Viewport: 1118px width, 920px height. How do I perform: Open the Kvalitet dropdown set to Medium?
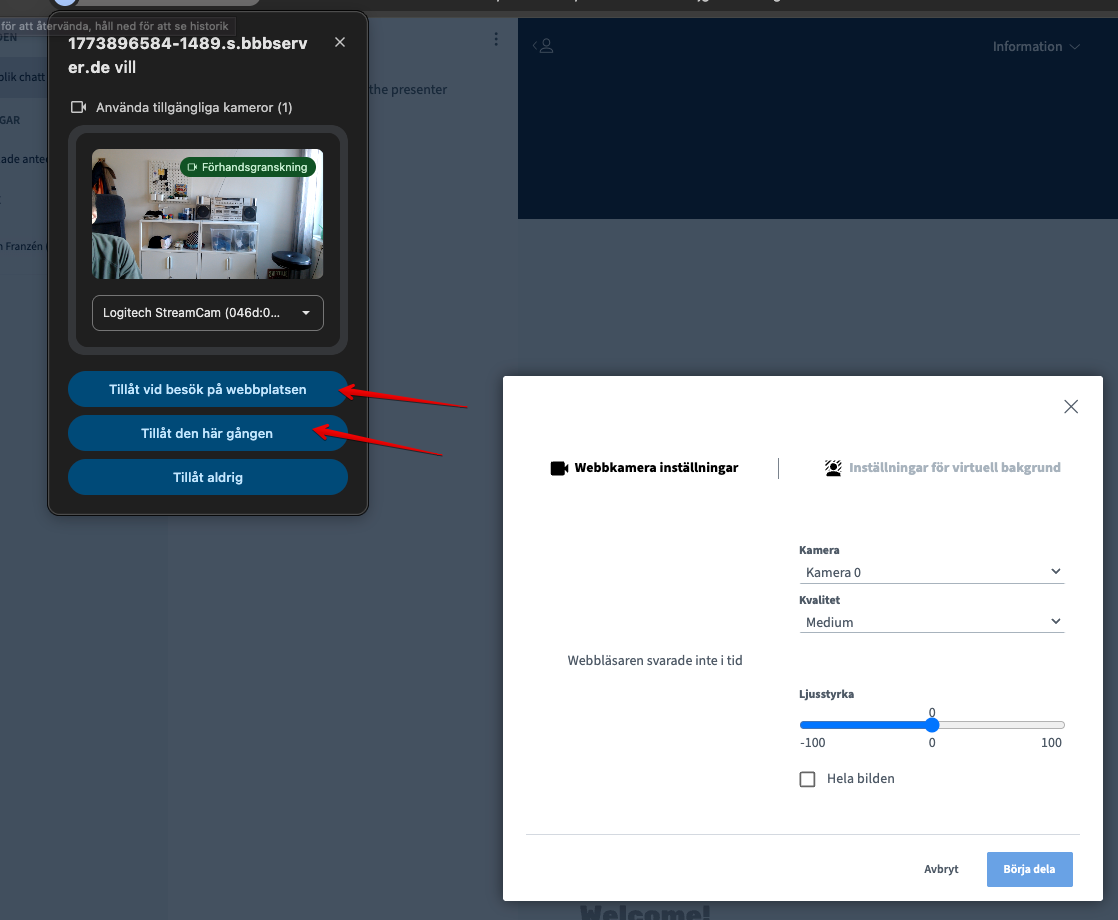pyautogui.click(x=931, y=622)
